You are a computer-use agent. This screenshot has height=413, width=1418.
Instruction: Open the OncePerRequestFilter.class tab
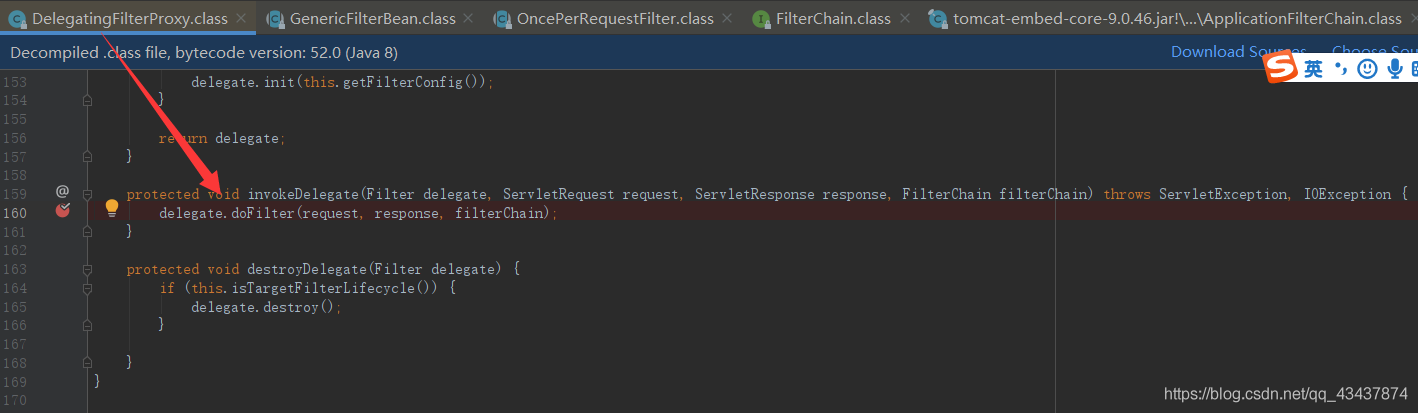tap(615, 18)
